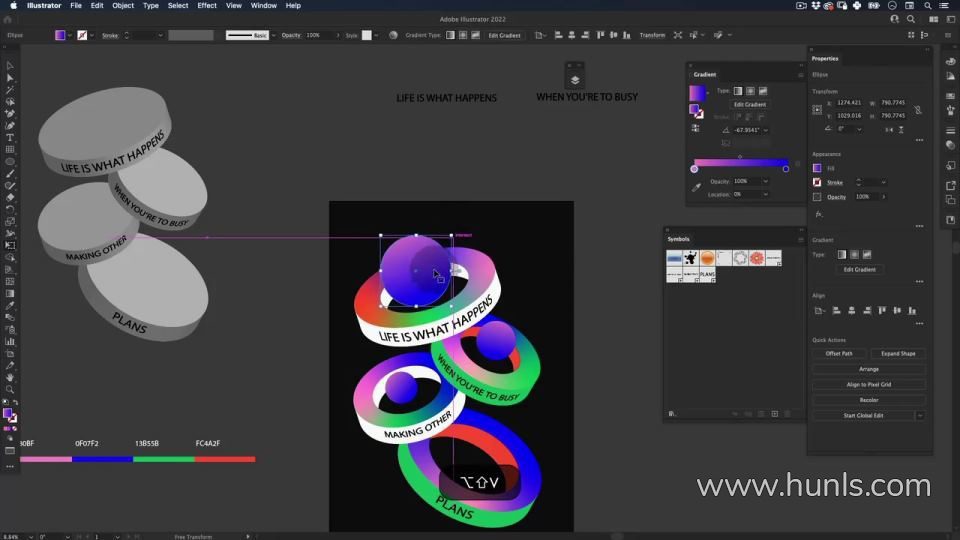The height and width of the screenshot is (540, 960).
Task: Choose linear gradient type in Properties panel
Action: pos(841,255)
